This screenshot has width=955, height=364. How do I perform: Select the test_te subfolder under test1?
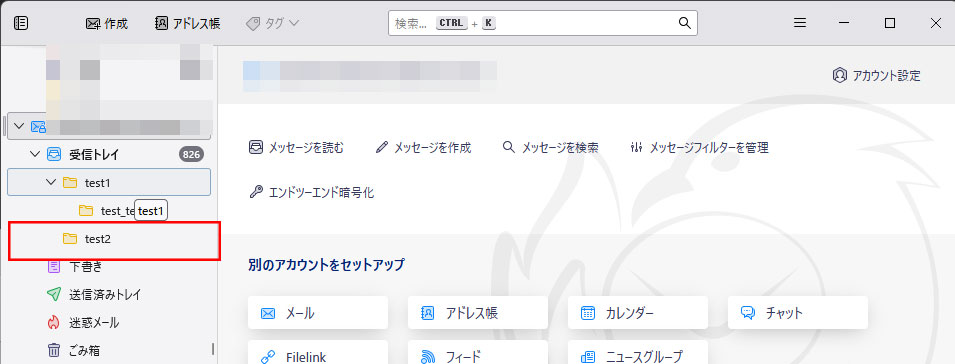(109, 211)
